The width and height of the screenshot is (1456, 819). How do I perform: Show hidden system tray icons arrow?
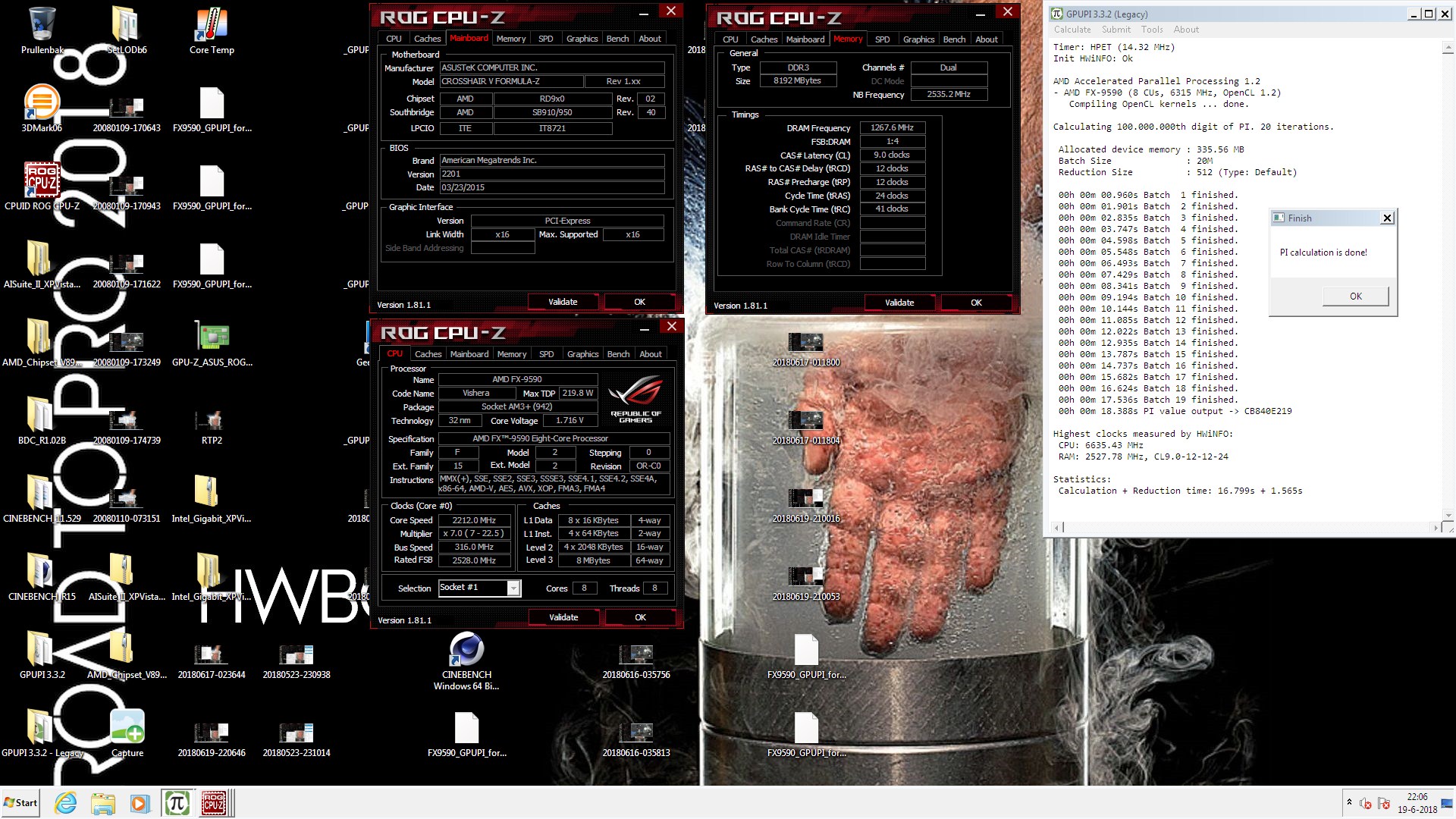(x=1349, y=802)
